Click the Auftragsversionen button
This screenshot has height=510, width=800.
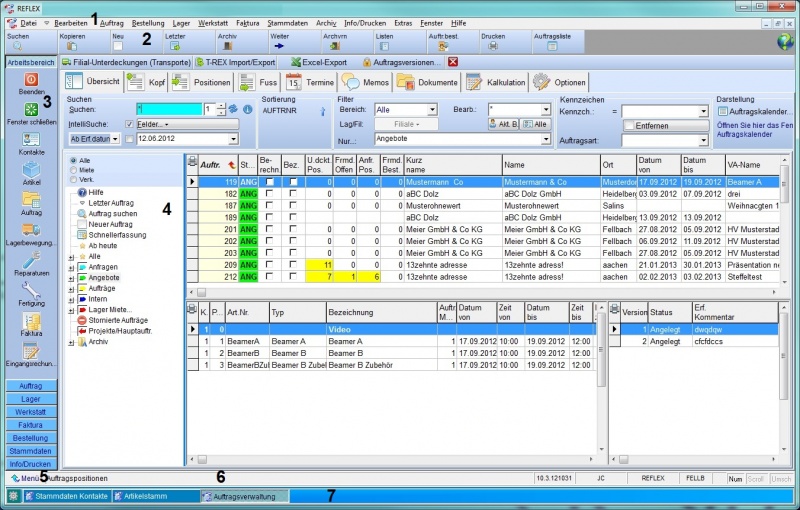tap(402, 62)
